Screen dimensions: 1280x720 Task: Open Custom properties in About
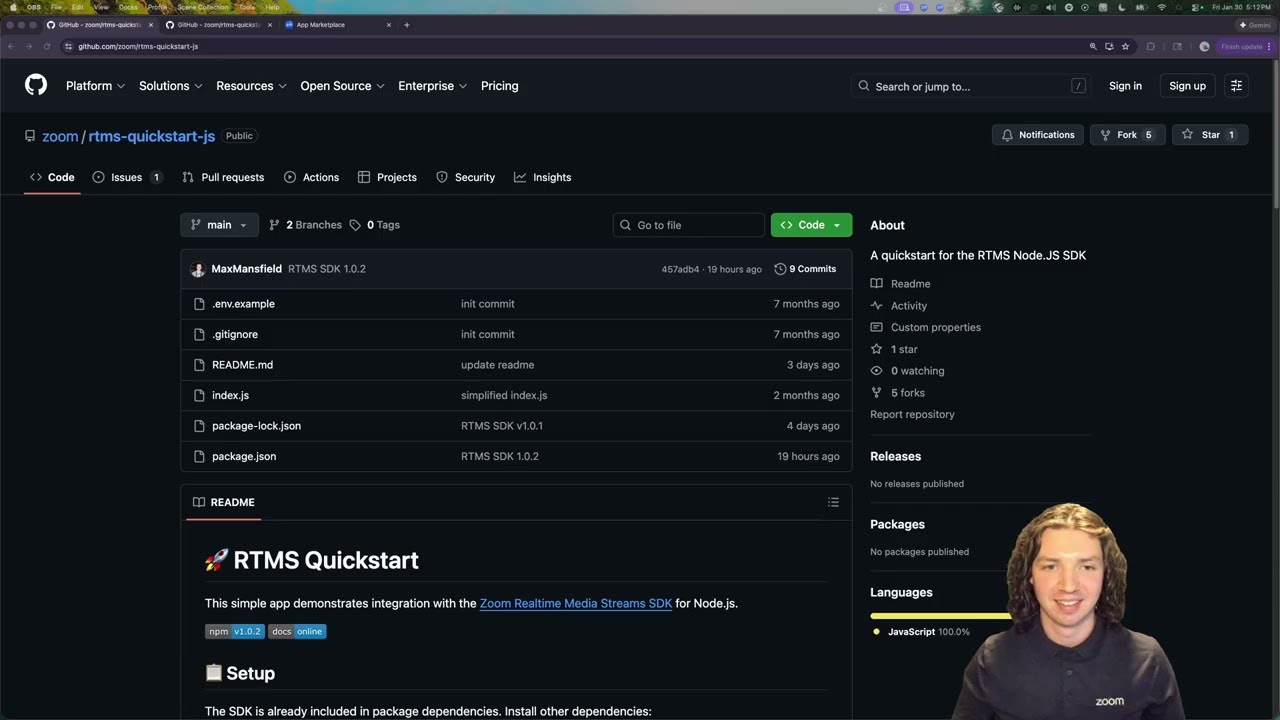(x=925, y=328)
